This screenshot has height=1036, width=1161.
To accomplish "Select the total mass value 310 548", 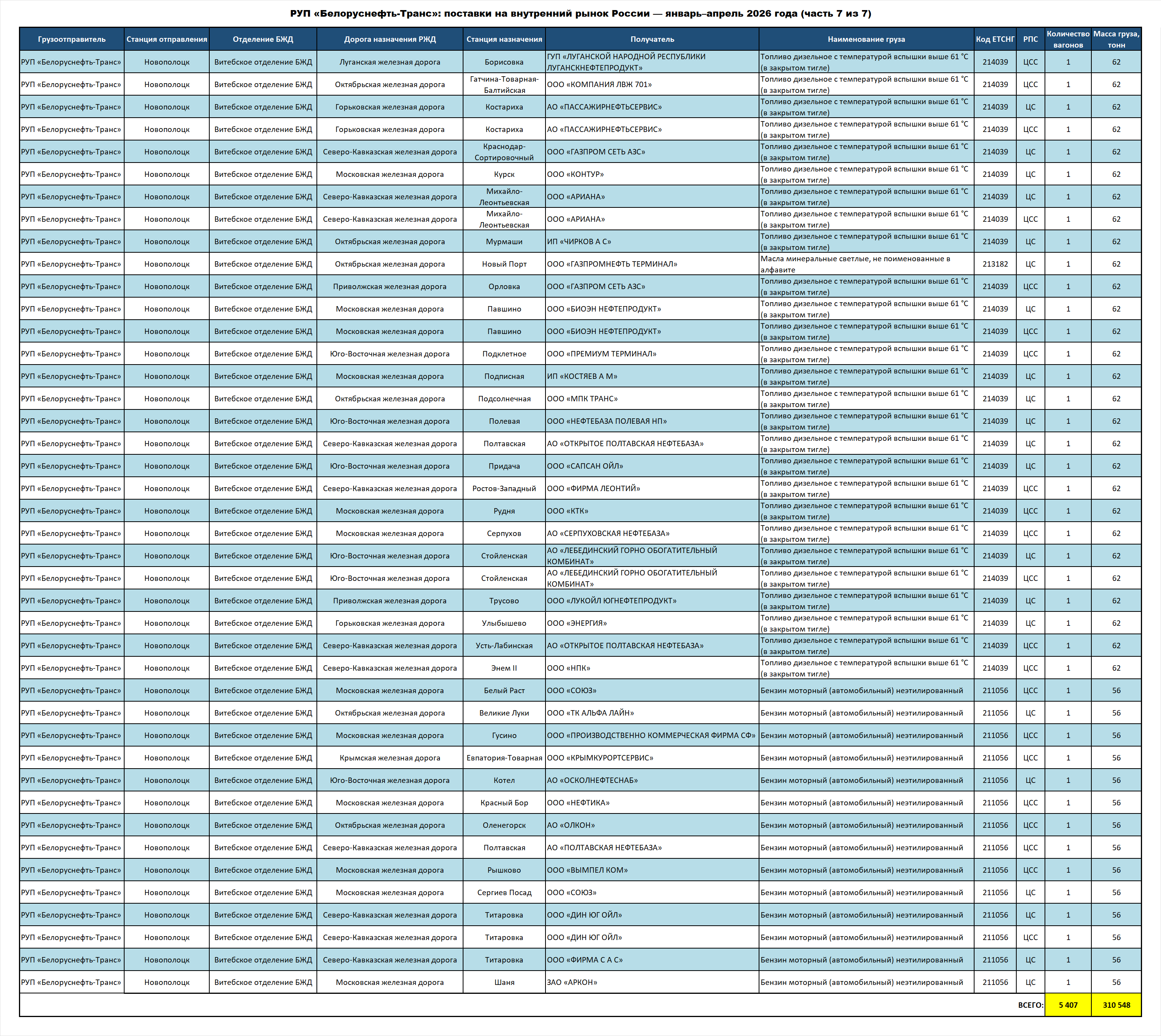I will pos(1117,1005).
